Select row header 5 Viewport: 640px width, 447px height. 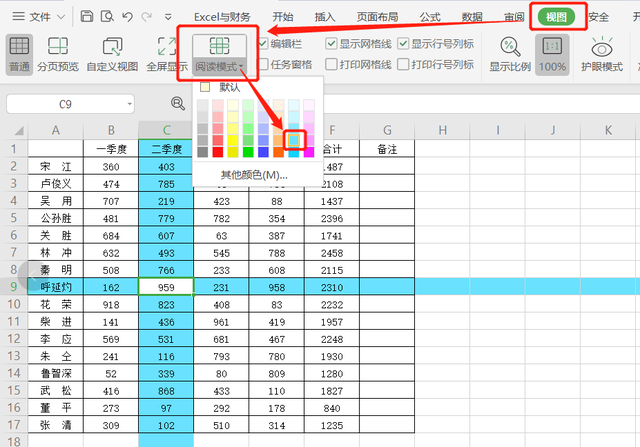pos(13,218)
